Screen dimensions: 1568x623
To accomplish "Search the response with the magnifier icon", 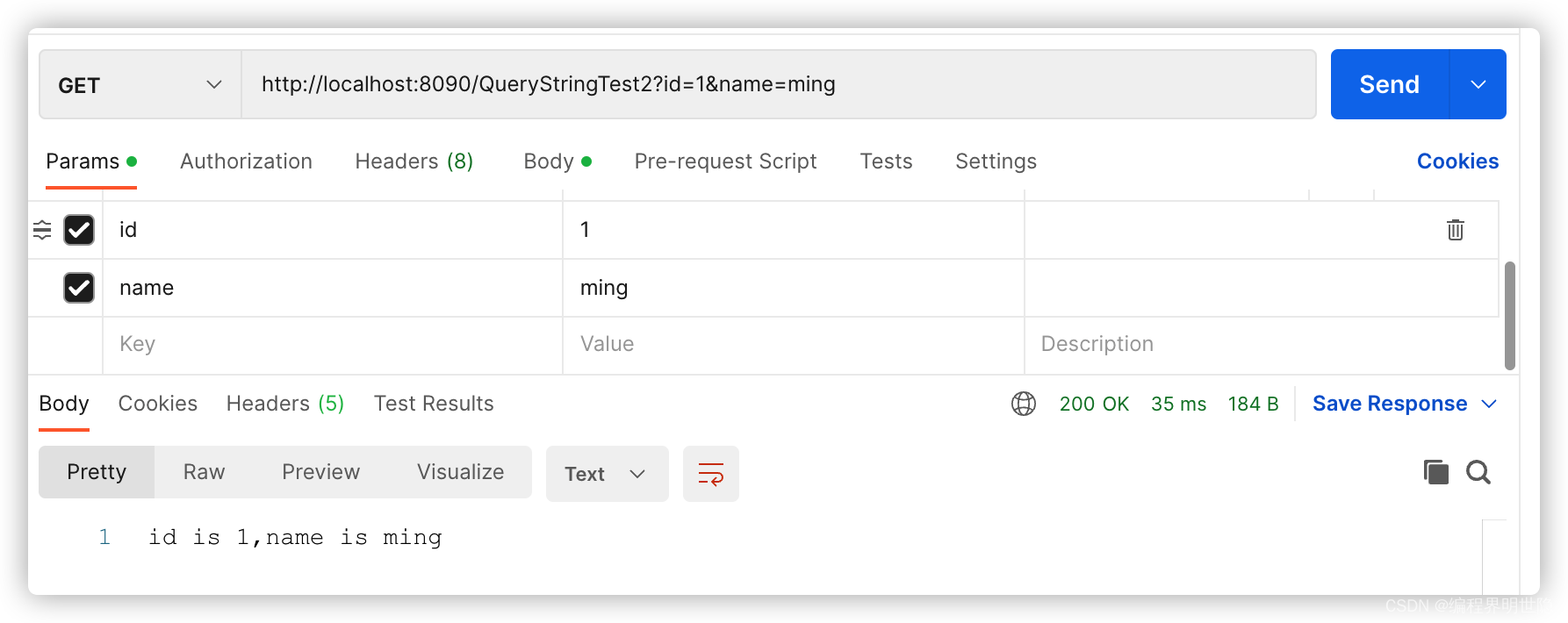I will (x=1478, y=472).
